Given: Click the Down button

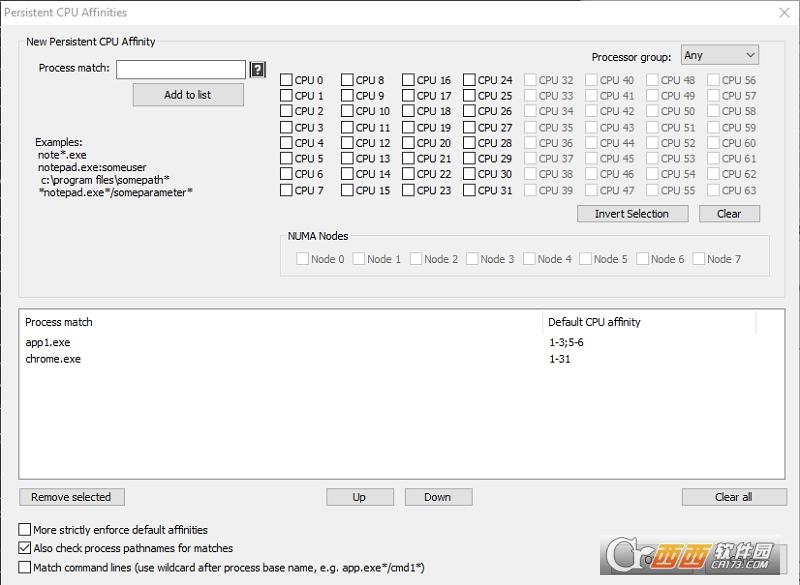Looking at the screenshot, I should [438, 497].
